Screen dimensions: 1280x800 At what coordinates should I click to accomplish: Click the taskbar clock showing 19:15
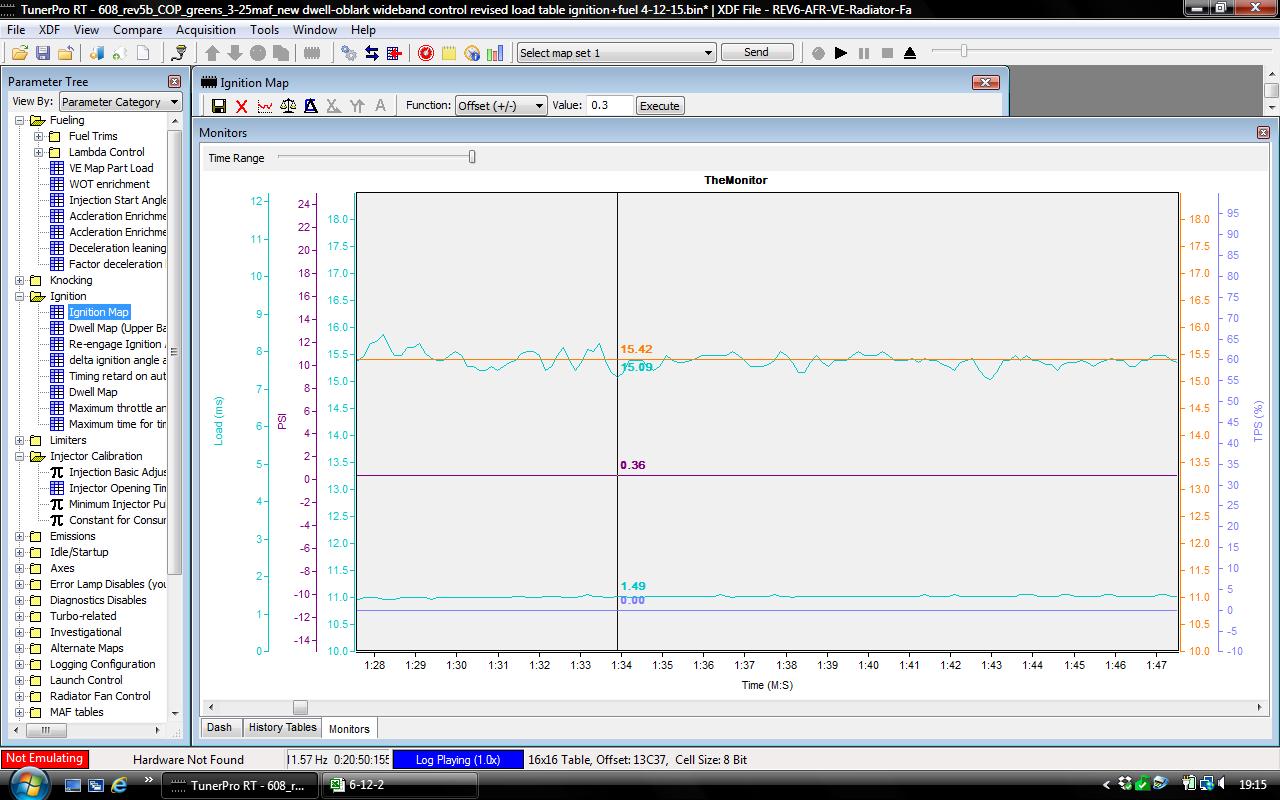coord(1252,785)
